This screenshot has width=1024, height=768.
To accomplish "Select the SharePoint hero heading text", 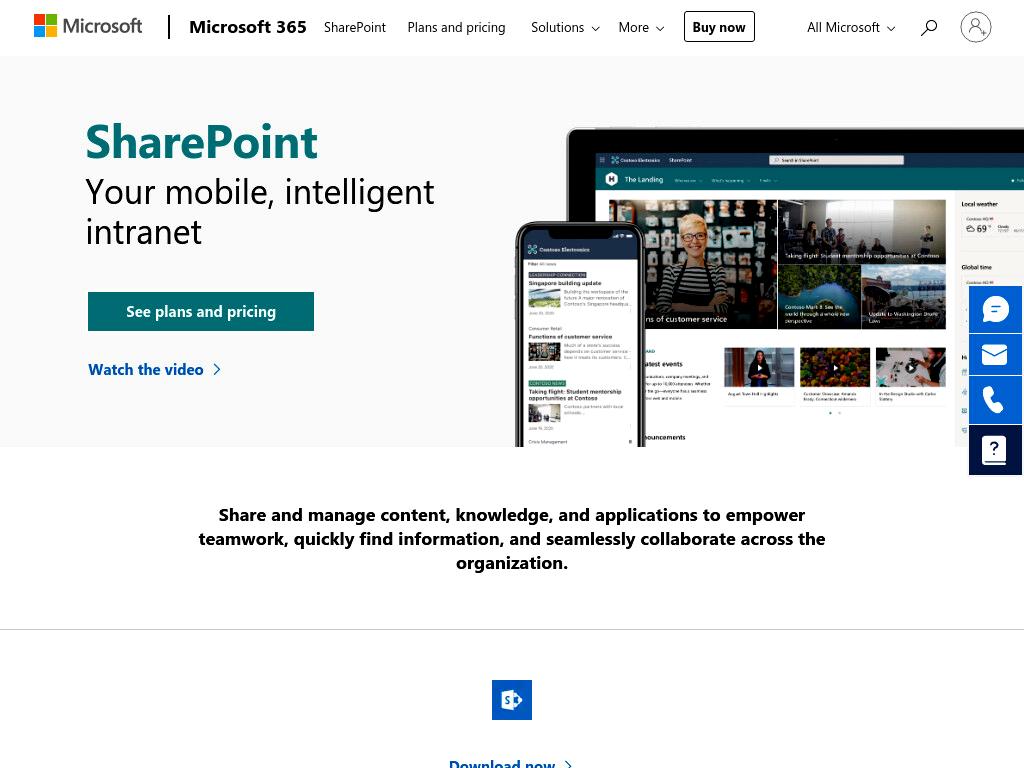I will pos(202,142).
